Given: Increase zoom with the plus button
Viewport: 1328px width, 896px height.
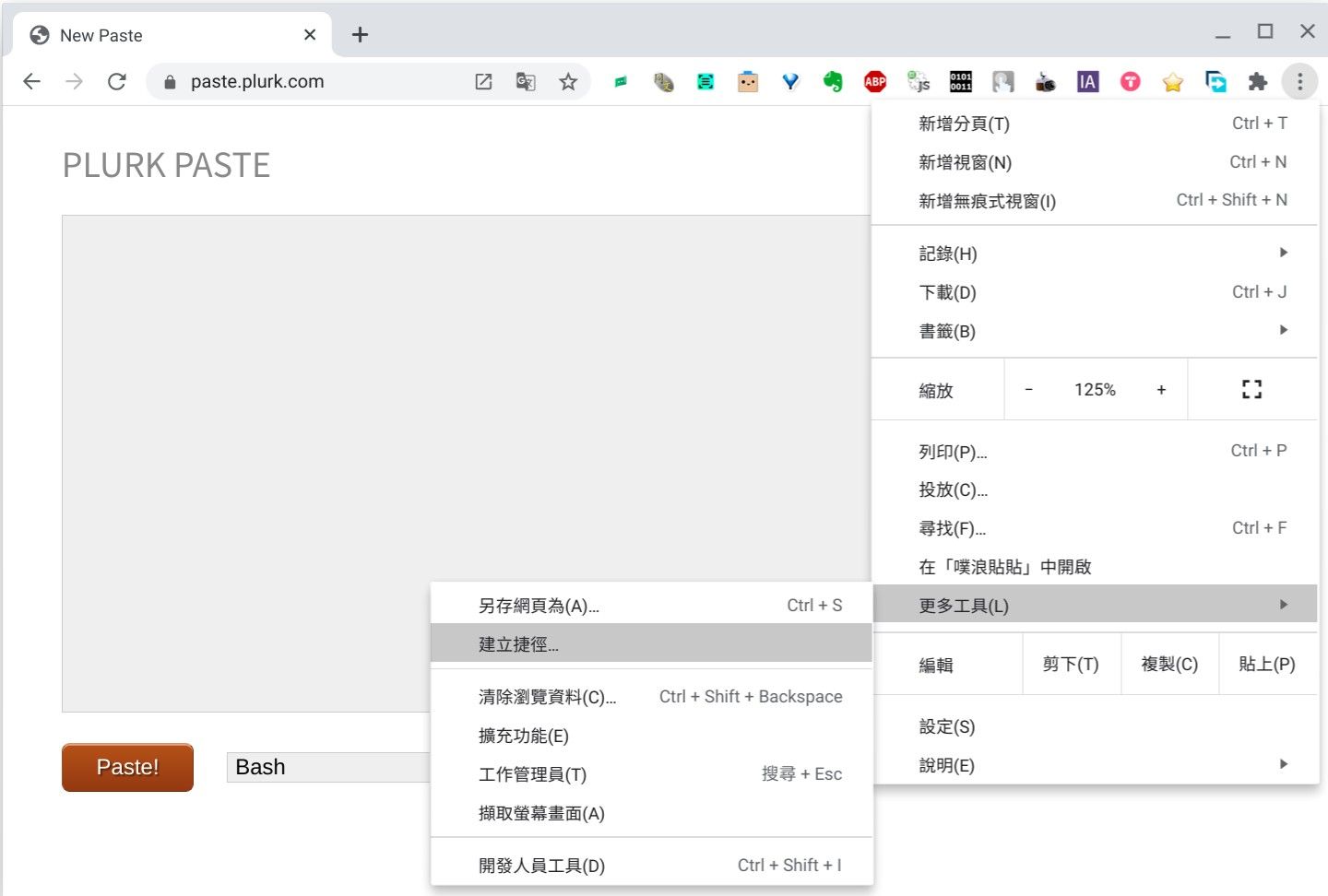Looking at the screenshot, I should [1161, 390].
